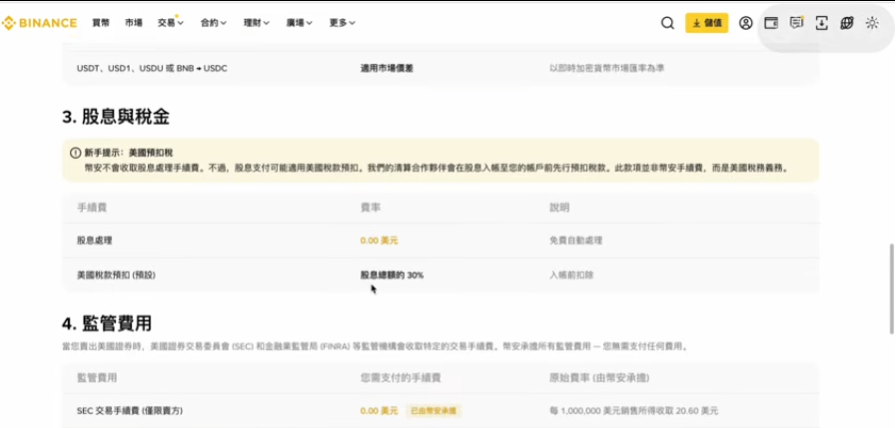Click the yellow 儲值 deposit button
The height and width of the screenshot is (428, 896).
point(707,23)
